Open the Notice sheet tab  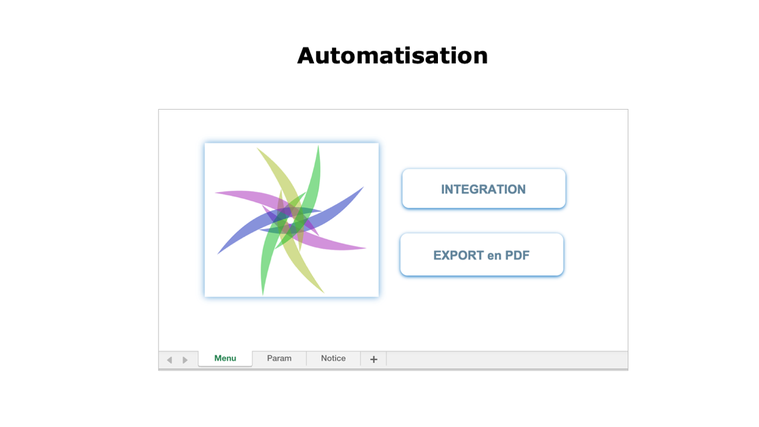pyautogui.click(x=333, y=358)
